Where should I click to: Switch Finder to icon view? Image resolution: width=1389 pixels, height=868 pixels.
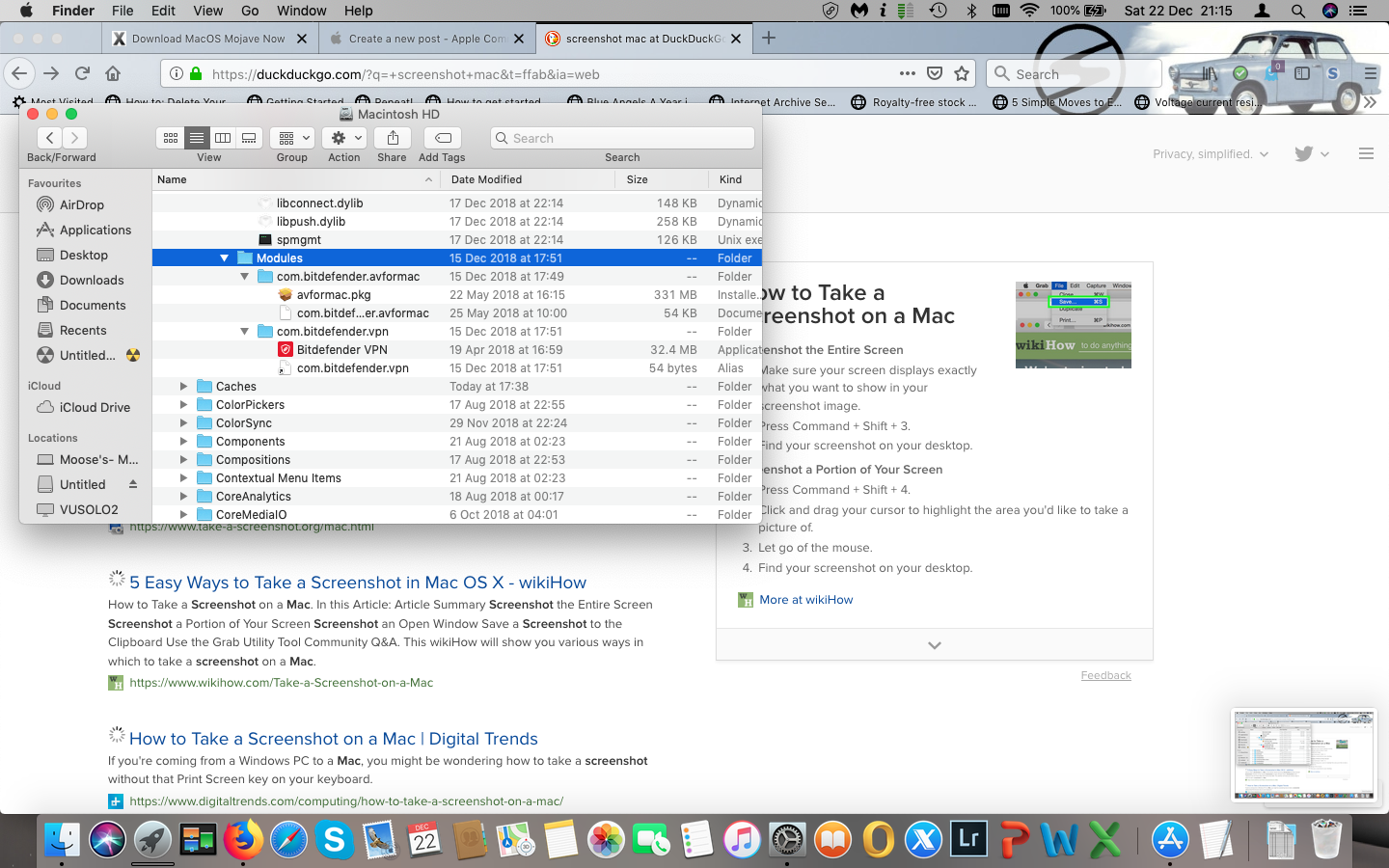(170, 138)
